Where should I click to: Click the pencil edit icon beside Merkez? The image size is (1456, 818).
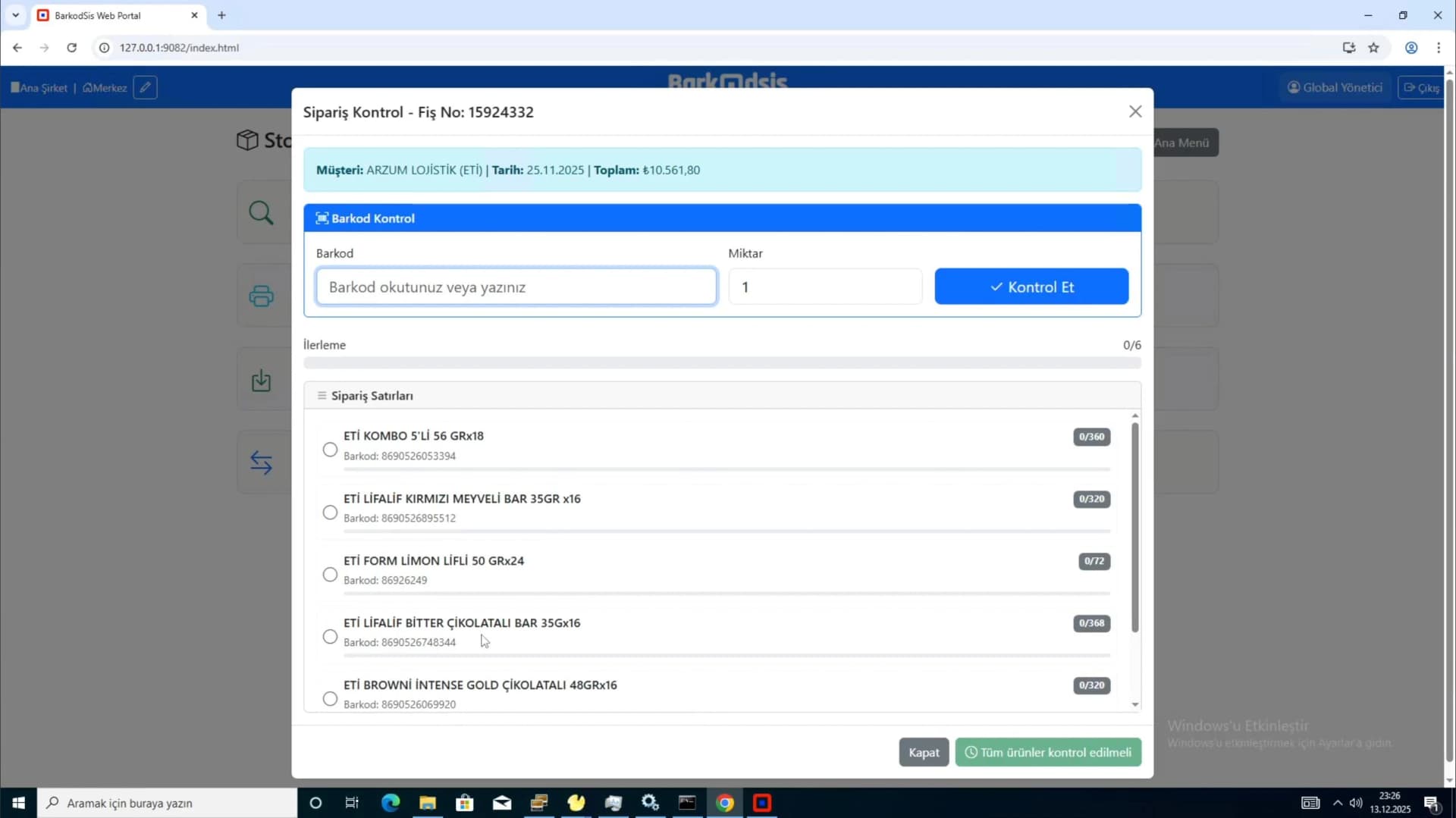click(x=145, y=87)
